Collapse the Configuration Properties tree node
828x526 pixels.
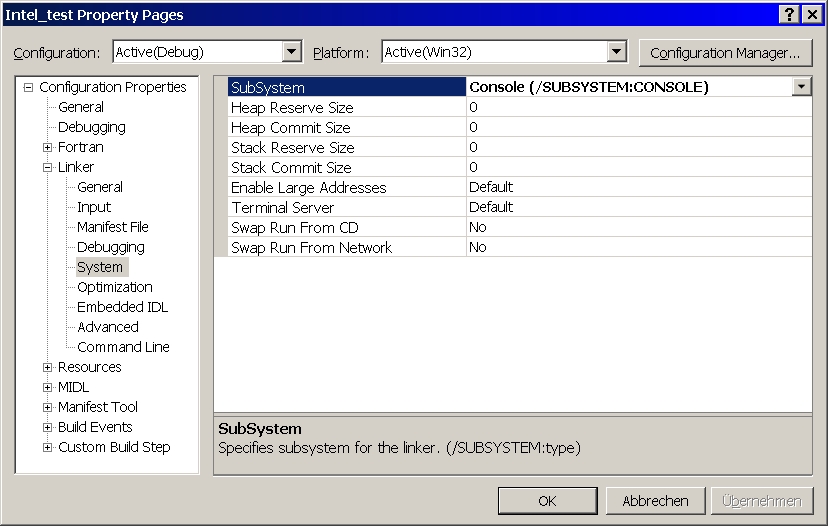pyautogui.click(x=28, y=87)
